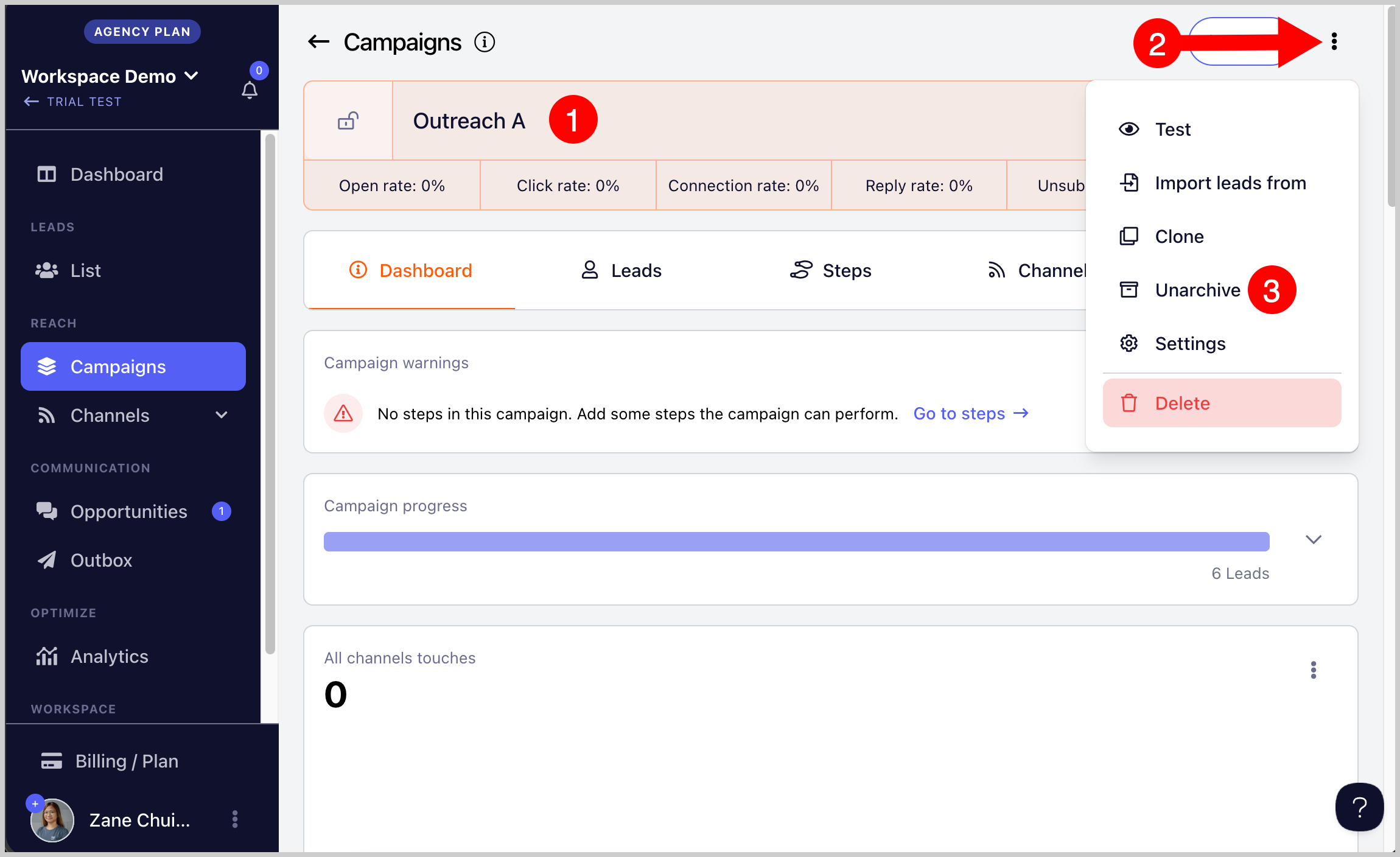Switch to the Leads tab

621,270
